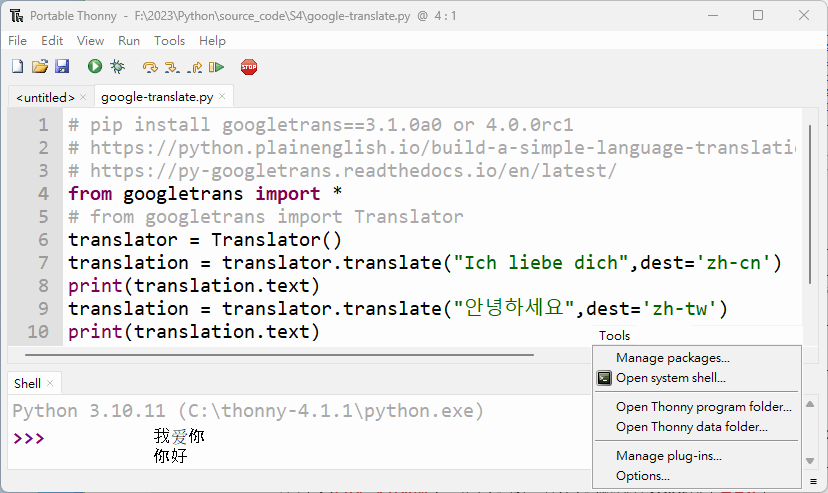Screen dimensions: 828x493
Task: Click Open Thonny data folder... entry
Action: pyautogui.click(x=691, y=427)
